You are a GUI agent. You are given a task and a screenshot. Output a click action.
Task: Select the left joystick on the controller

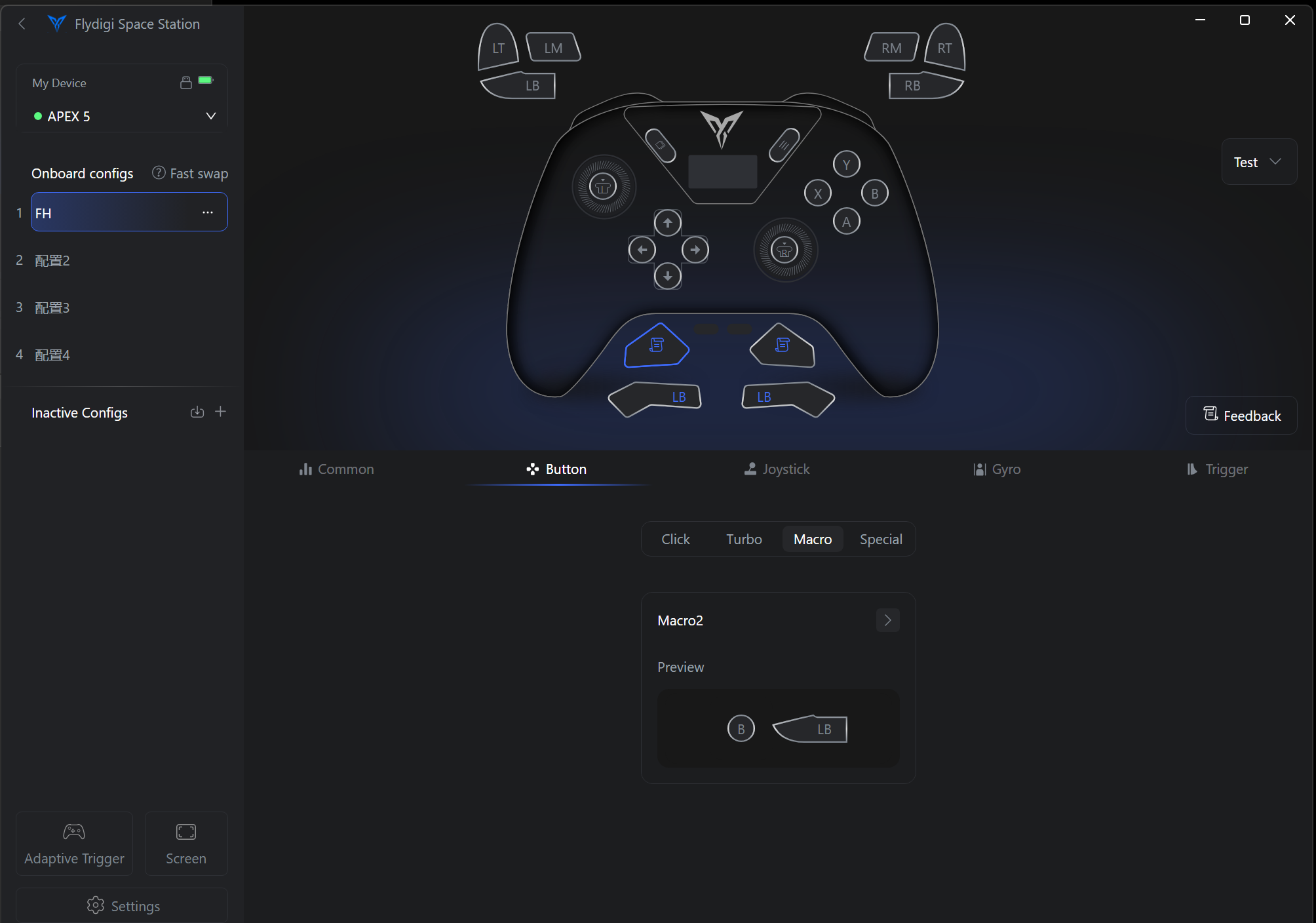pyautogui.click(x=603, y=187)
